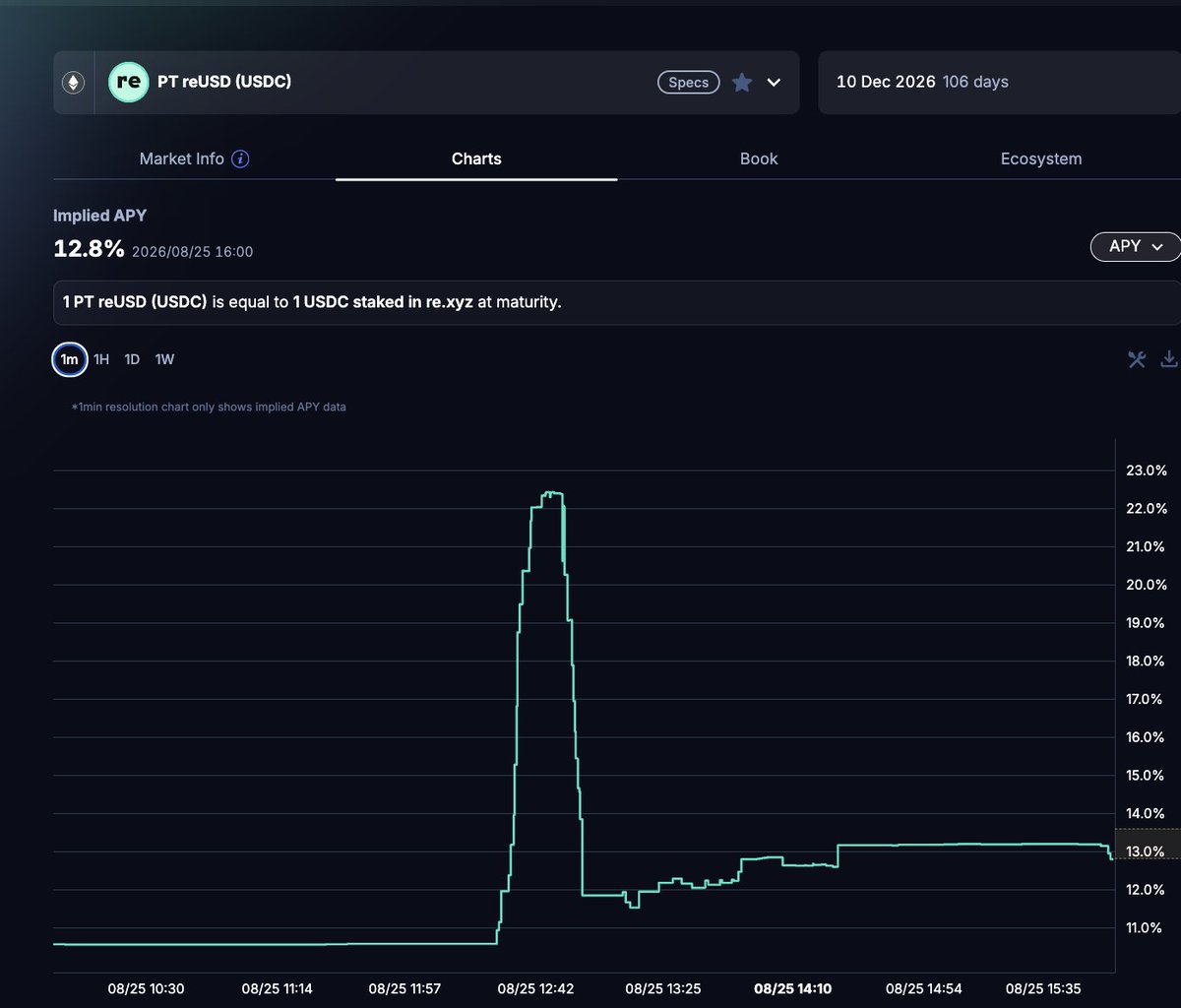
Task: Click the 08/25 12:42 x-axis label
Action: click(x=535, y=988)
